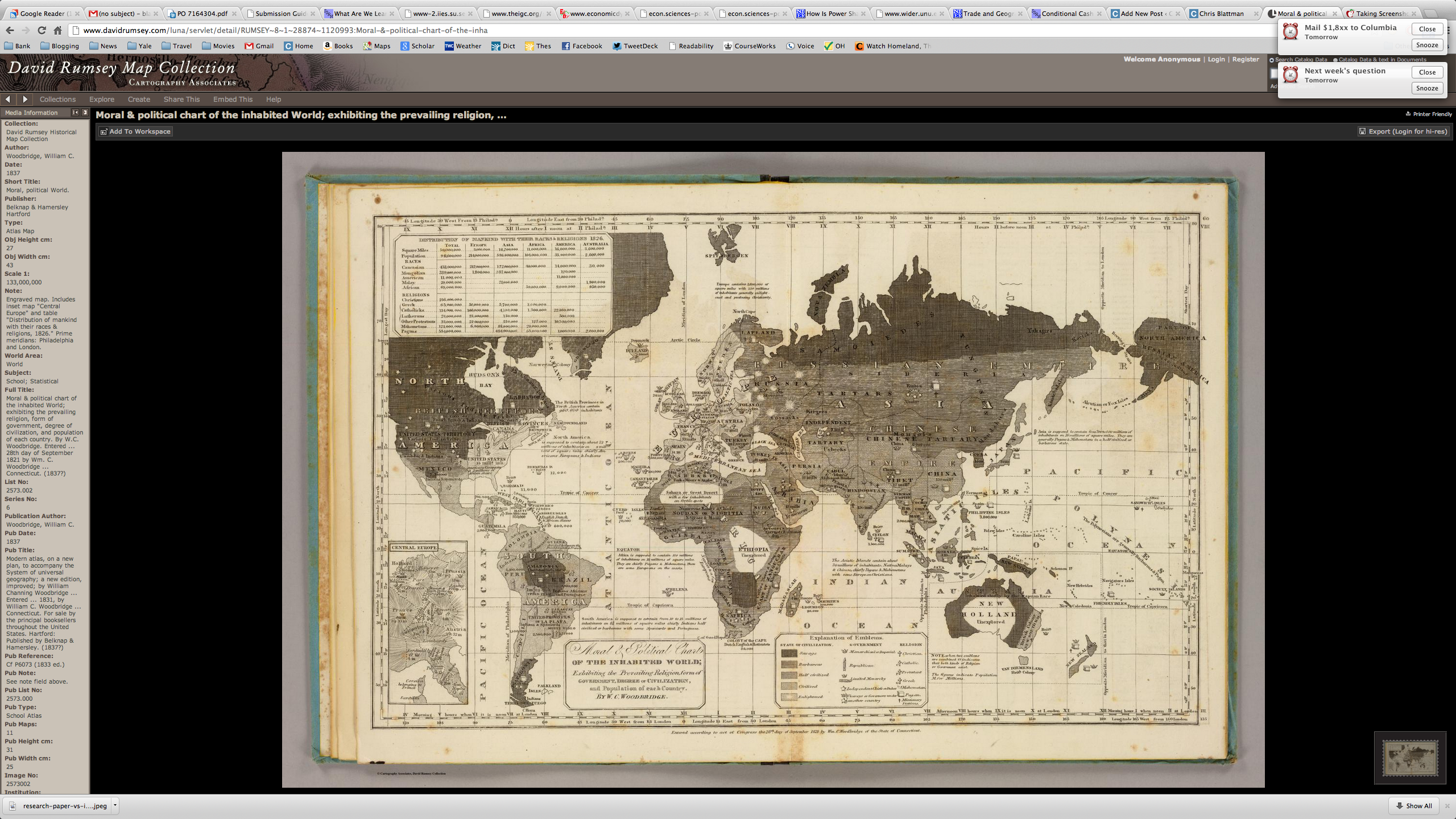Open the research-paper jpeg download
The image size is (1456, 819).
[59, 805]
